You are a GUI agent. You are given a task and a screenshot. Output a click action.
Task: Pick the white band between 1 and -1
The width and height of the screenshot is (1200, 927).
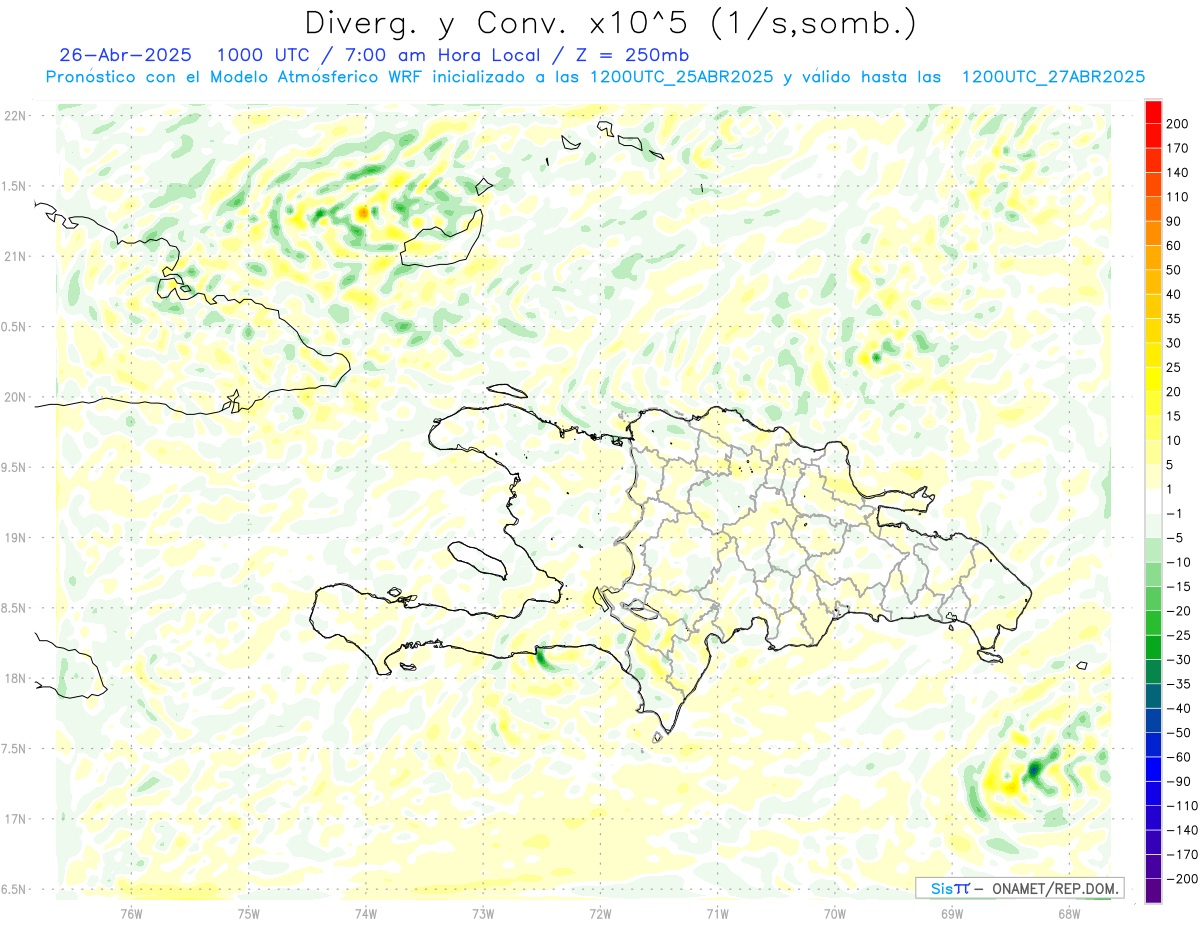(1153, 501)
